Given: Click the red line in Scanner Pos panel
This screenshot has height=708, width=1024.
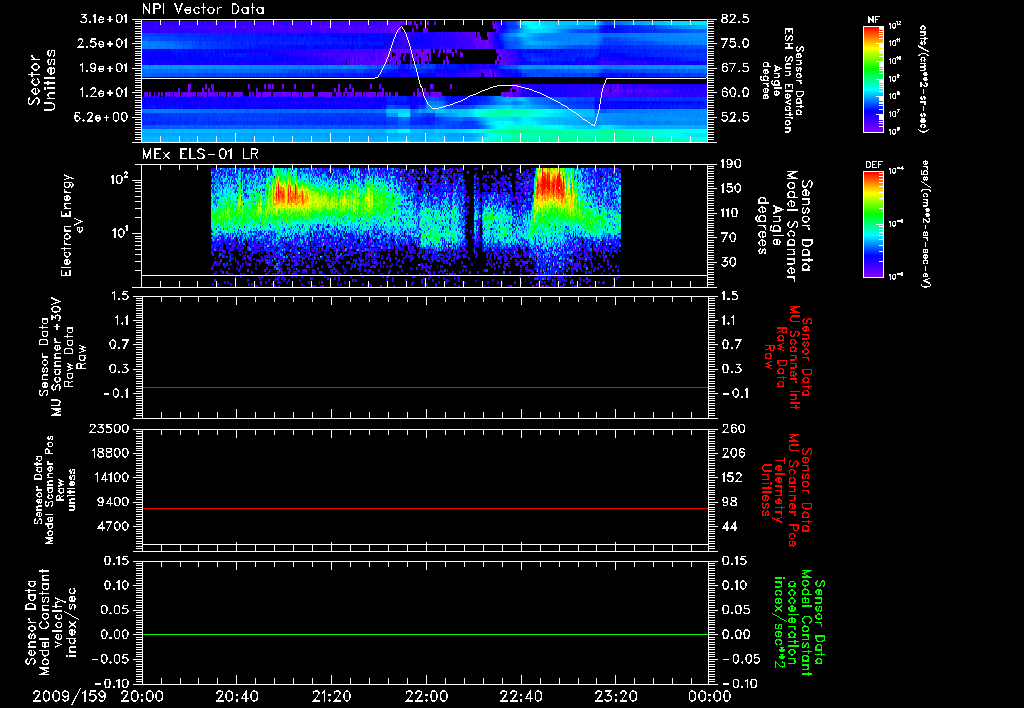Looking at the screenshot, I should click(425, 508).
